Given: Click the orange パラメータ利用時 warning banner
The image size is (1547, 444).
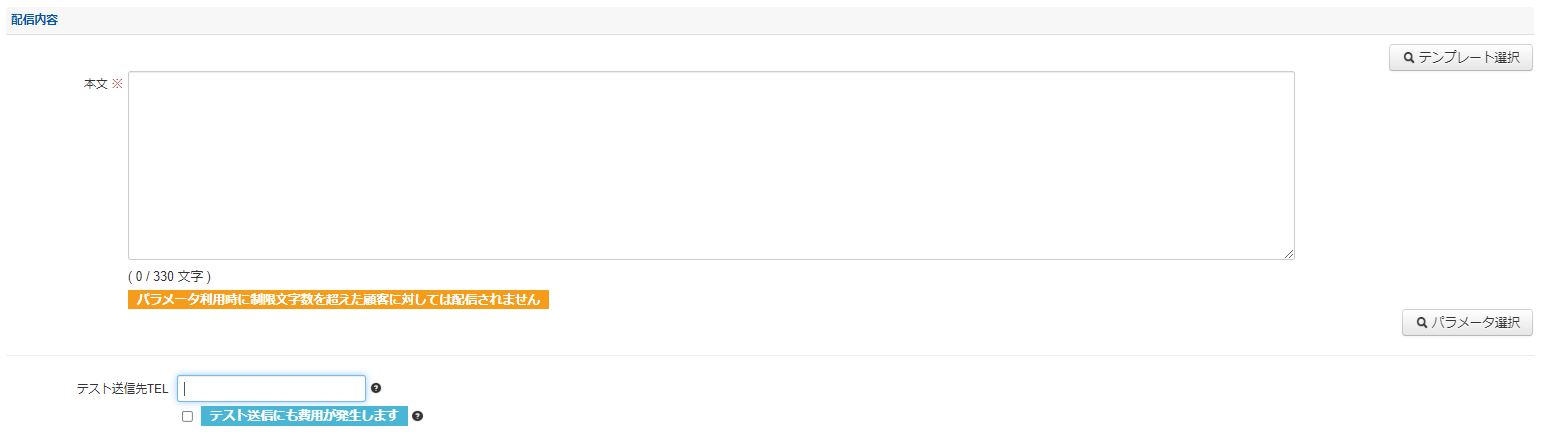Looking at the screenshot, I should (338, 300).
